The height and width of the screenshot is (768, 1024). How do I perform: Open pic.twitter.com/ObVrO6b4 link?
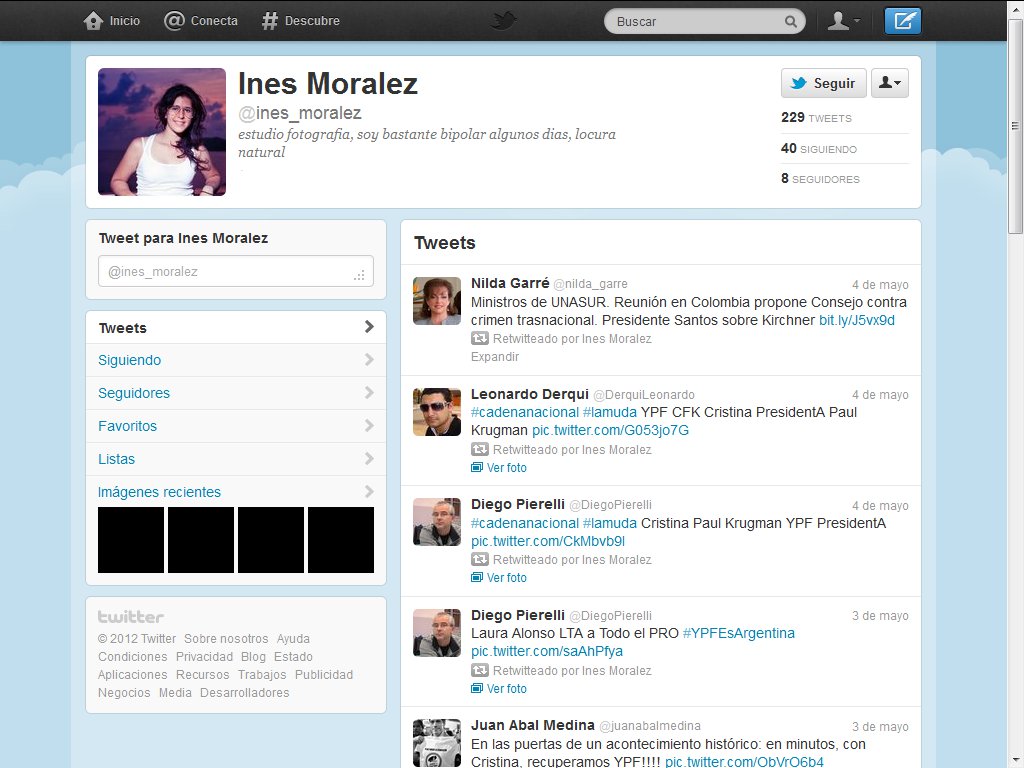(x=744, y=761)
